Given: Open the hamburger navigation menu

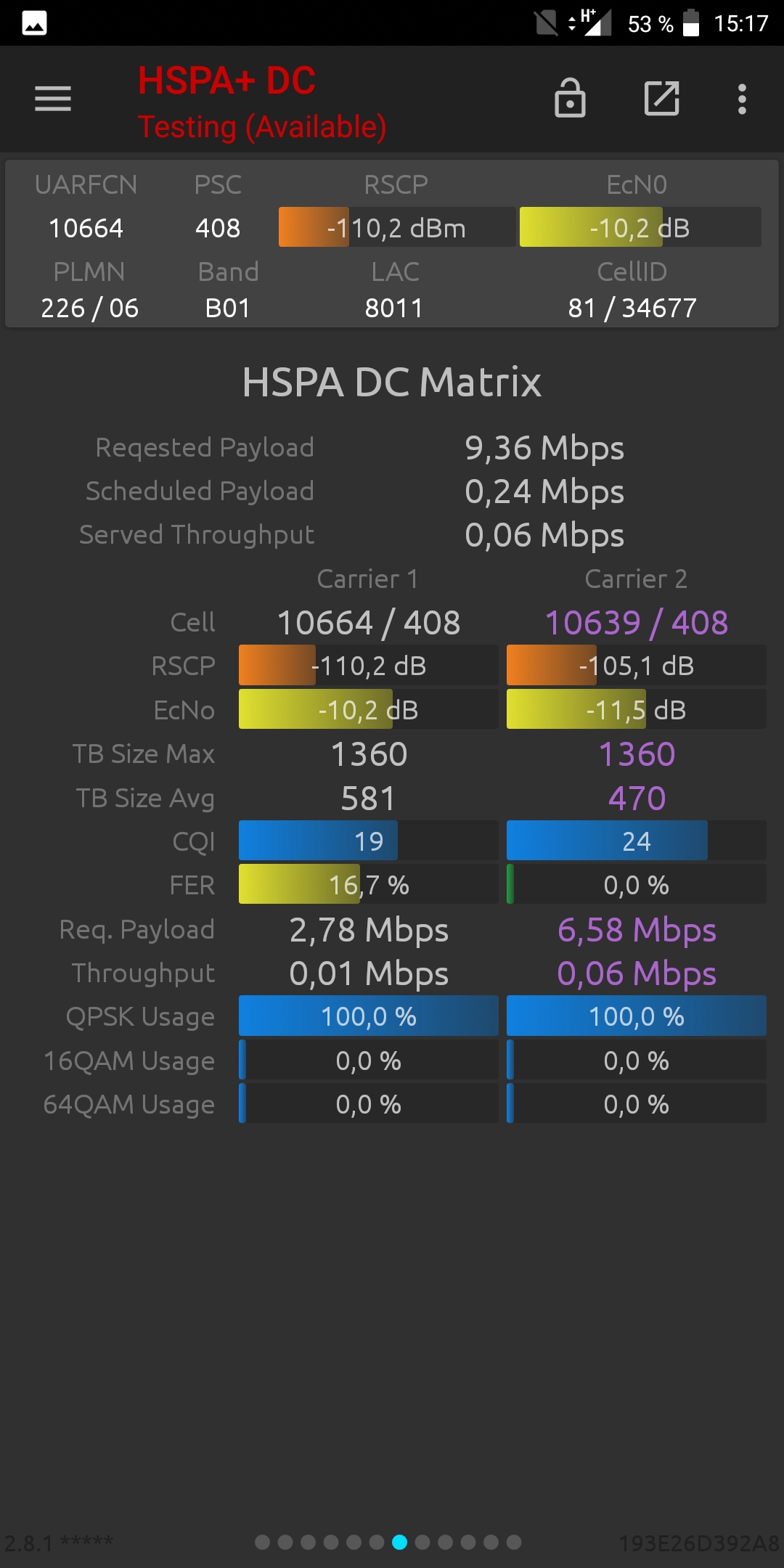Looking at the screenshot, I should (53, 99).
